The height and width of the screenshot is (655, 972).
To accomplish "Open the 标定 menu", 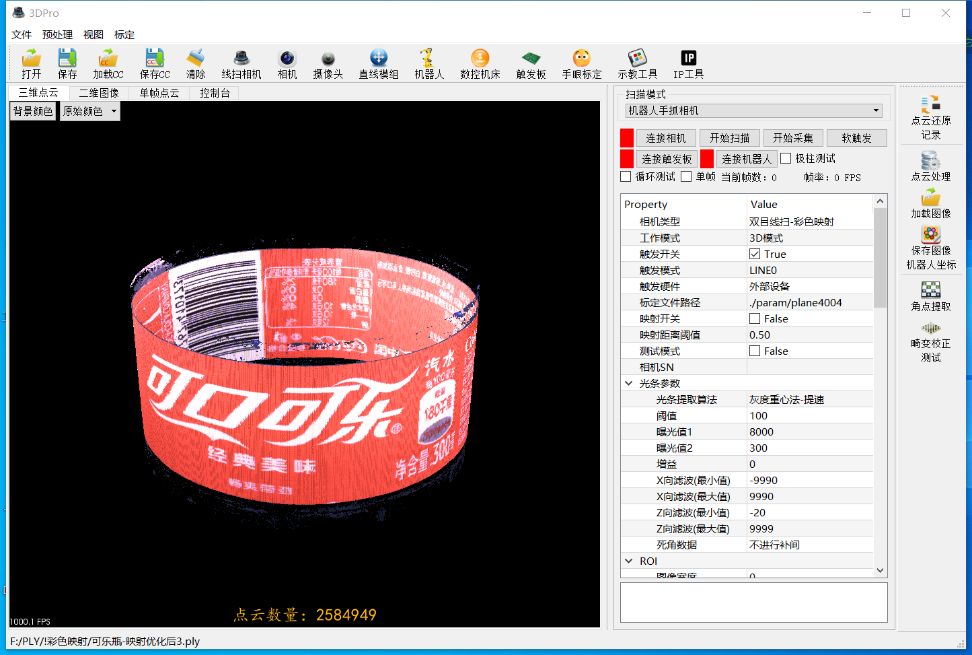I will pyautogui.click(x=124, y=35).
